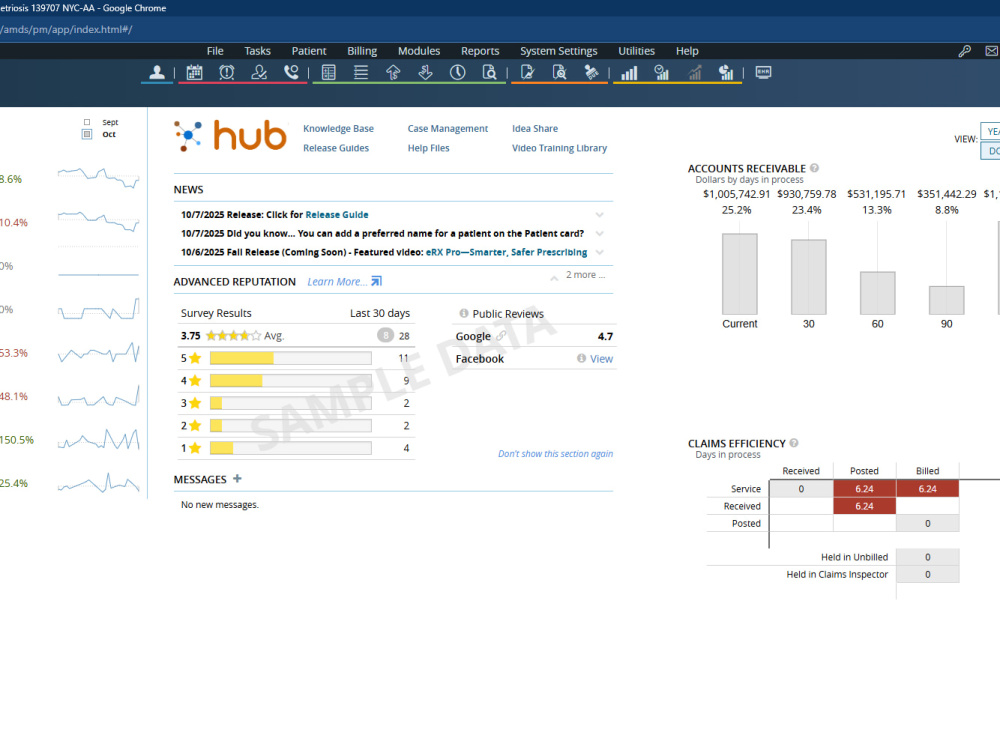Open the File menu
Viewport: 1000px width, 750px height.
coord(215,51)
